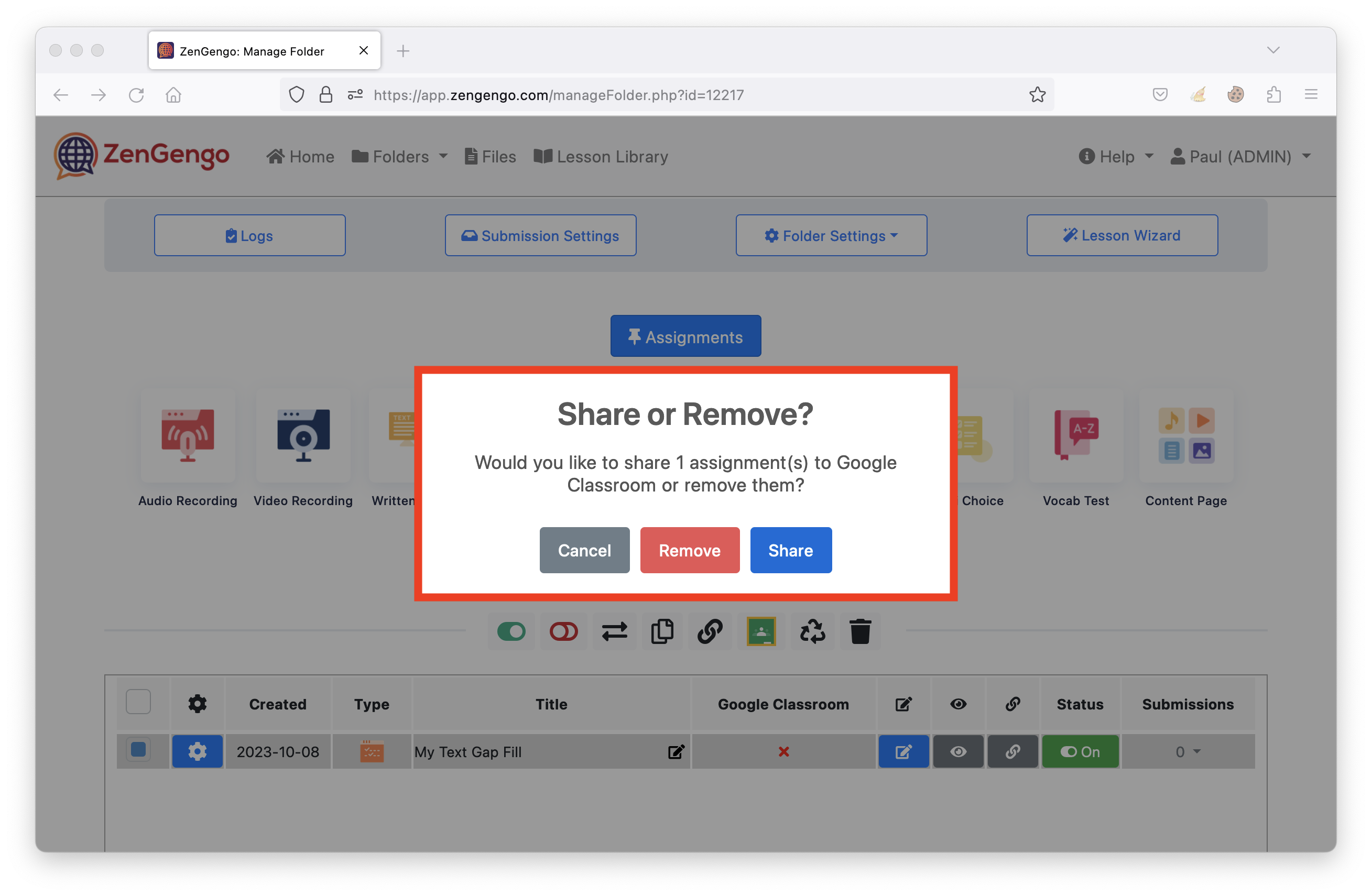Click the turn on selected toggle icon
This screenshot has height=896, width=1372.
point(511,631)
